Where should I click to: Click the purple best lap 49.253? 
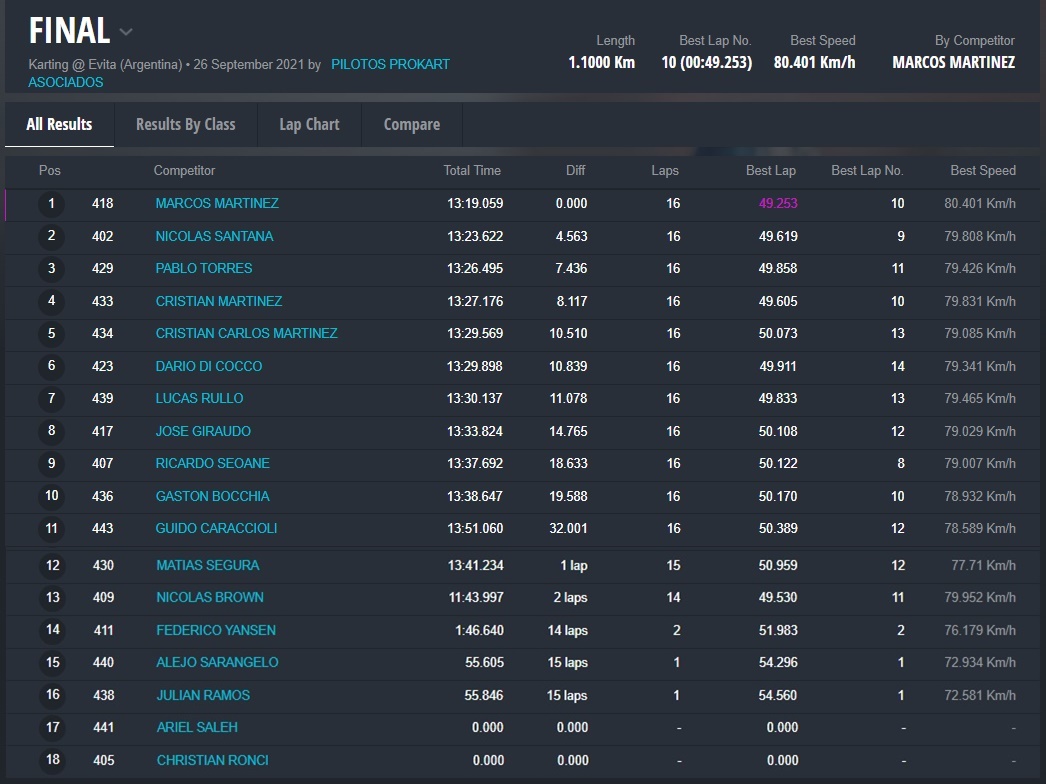click(777, 204)
